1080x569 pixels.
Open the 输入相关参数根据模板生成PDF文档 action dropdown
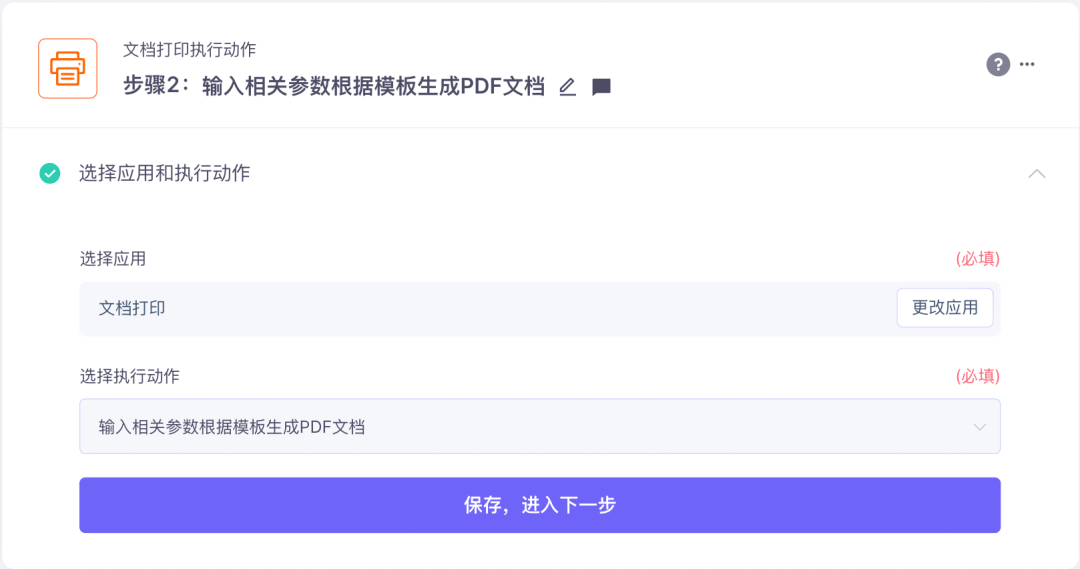coord(540,426)
